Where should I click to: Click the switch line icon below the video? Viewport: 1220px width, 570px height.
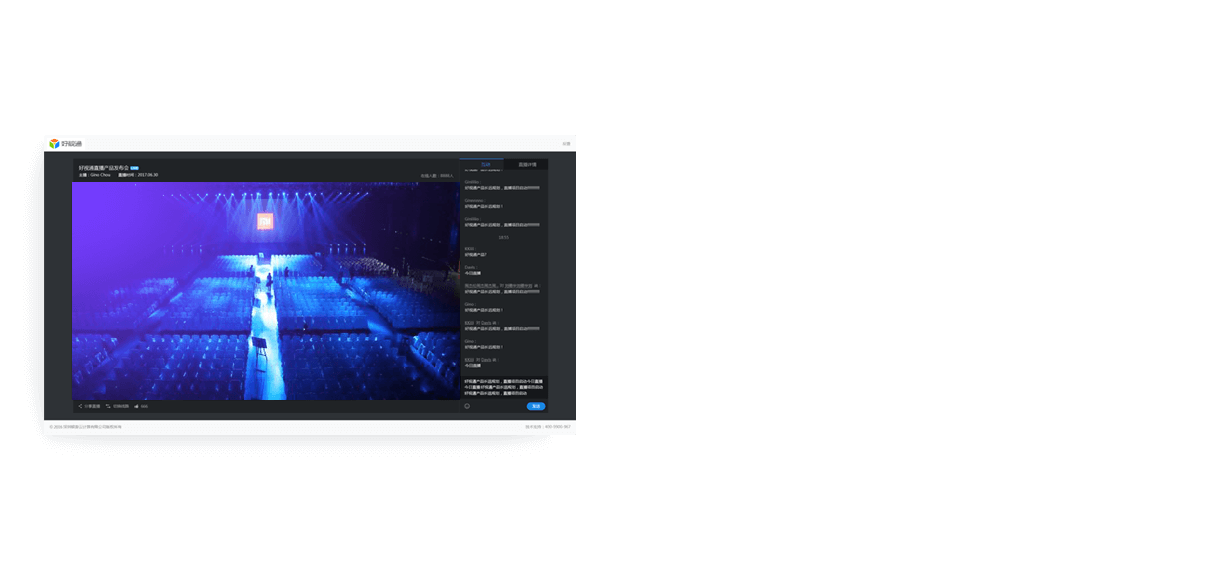(108, 406)
